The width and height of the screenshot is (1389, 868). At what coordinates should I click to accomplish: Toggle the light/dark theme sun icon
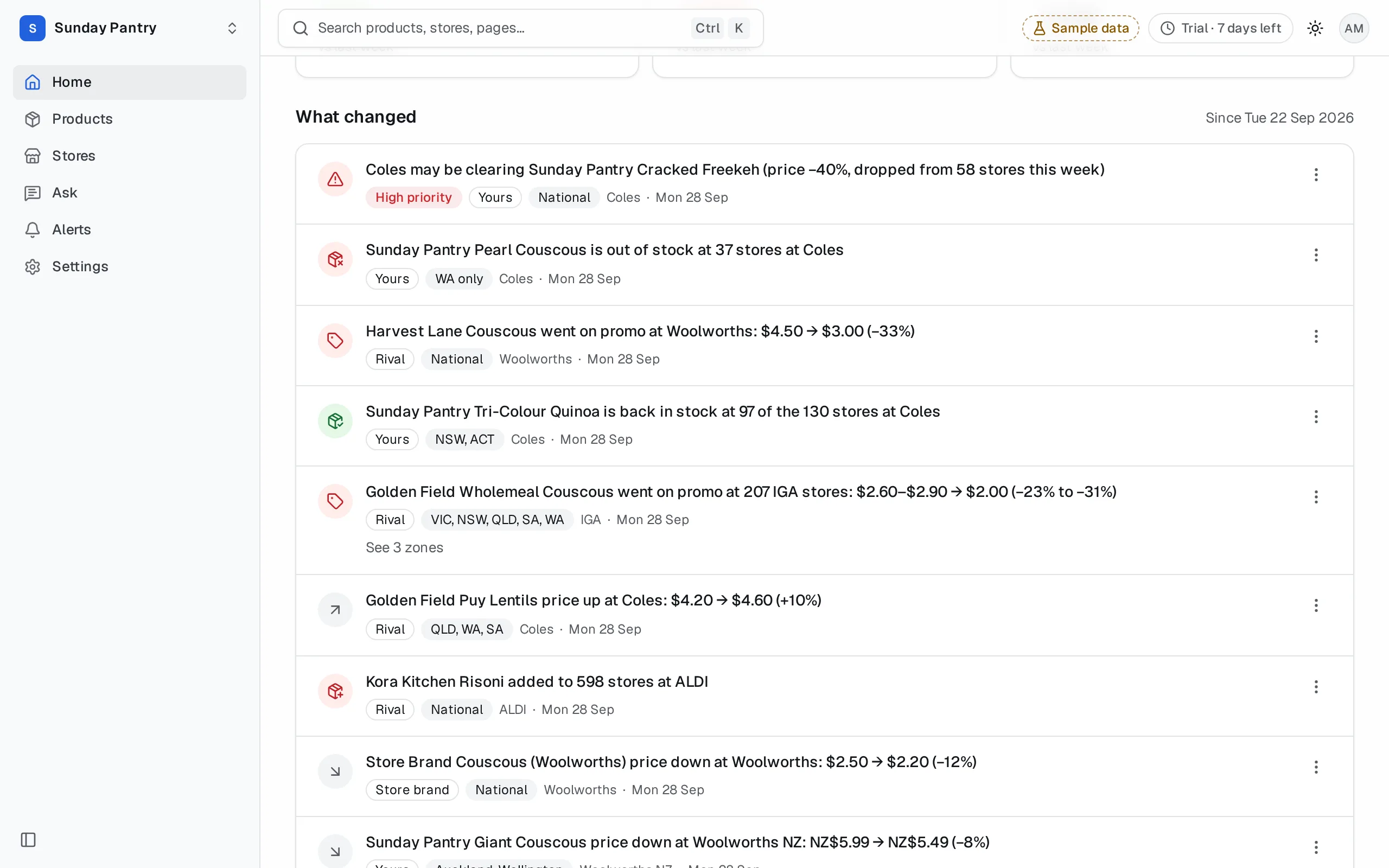(x=1315, y=28)
